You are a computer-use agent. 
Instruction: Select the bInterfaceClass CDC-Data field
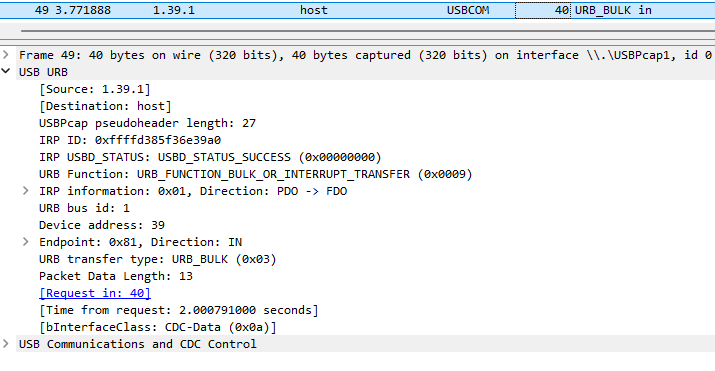point(158,327)
